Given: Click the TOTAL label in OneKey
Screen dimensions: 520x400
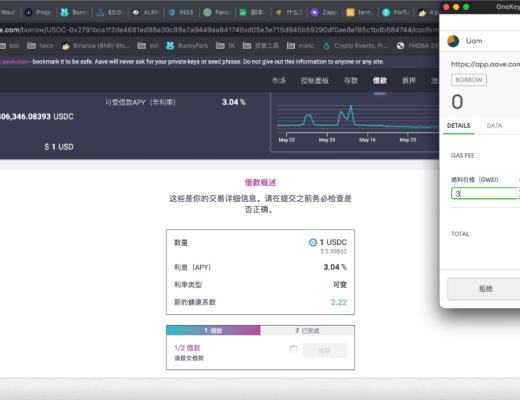Looking at the screenshot, I should tap(460, 234).
